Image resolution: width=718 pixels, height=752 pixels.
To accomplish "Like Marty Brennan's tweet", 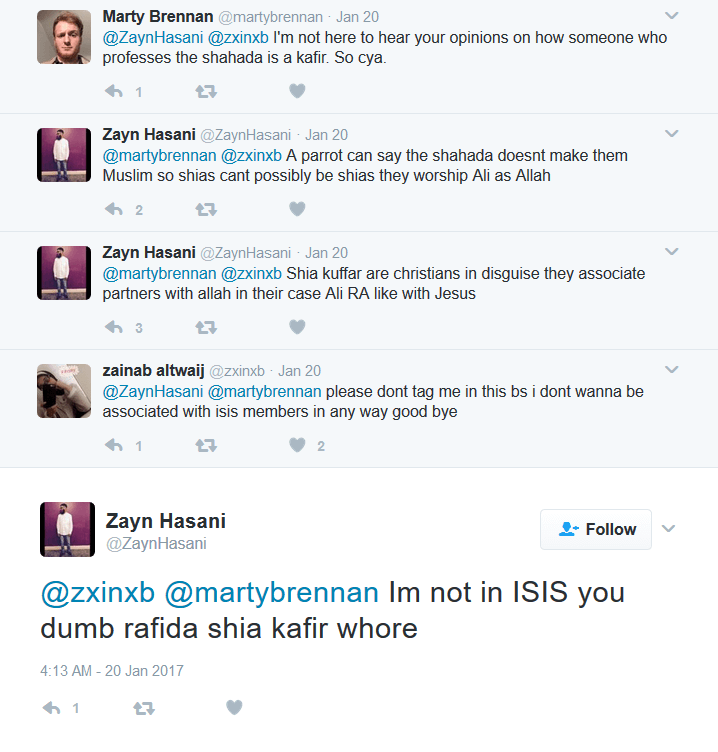I will tap(296, 91).
